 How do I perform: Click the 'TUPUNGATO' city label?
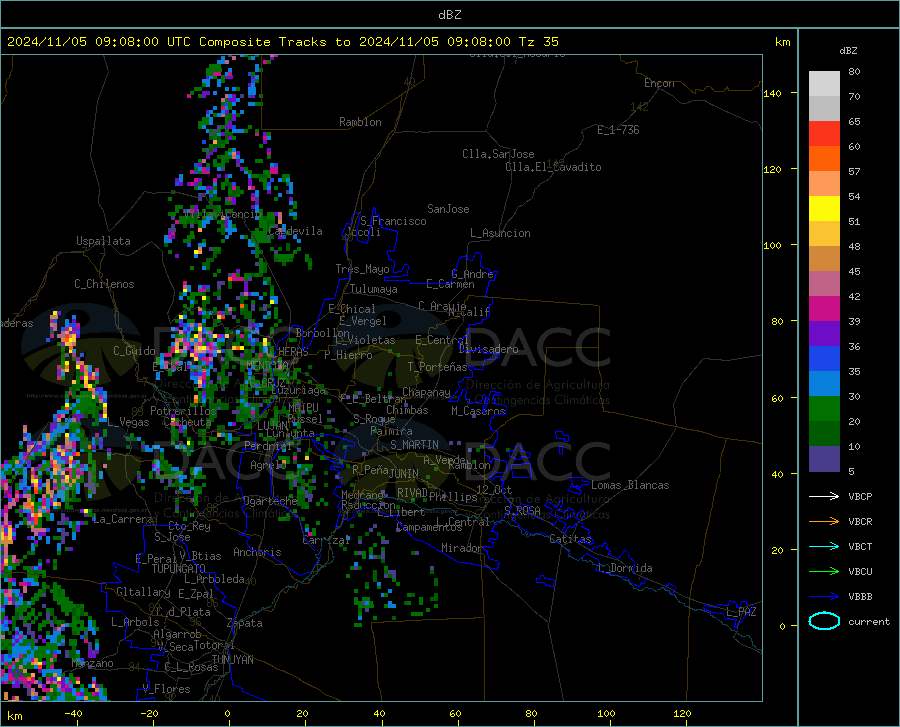point(179,569)
